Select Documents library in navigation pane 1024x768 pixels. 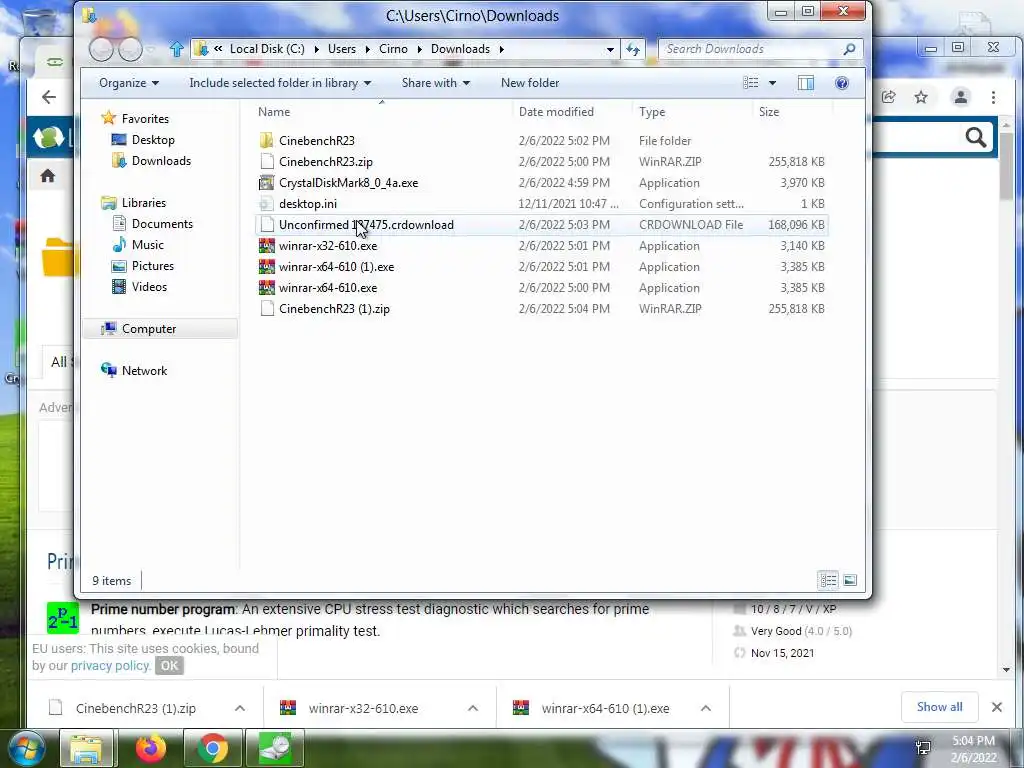click(162, 224)
